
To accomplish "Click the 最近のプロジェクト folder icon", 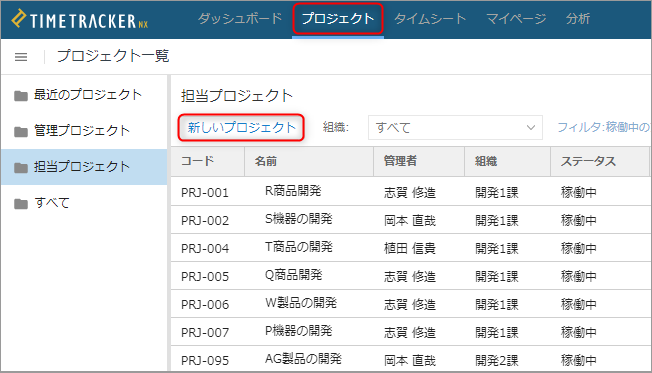I will (21, 96).
